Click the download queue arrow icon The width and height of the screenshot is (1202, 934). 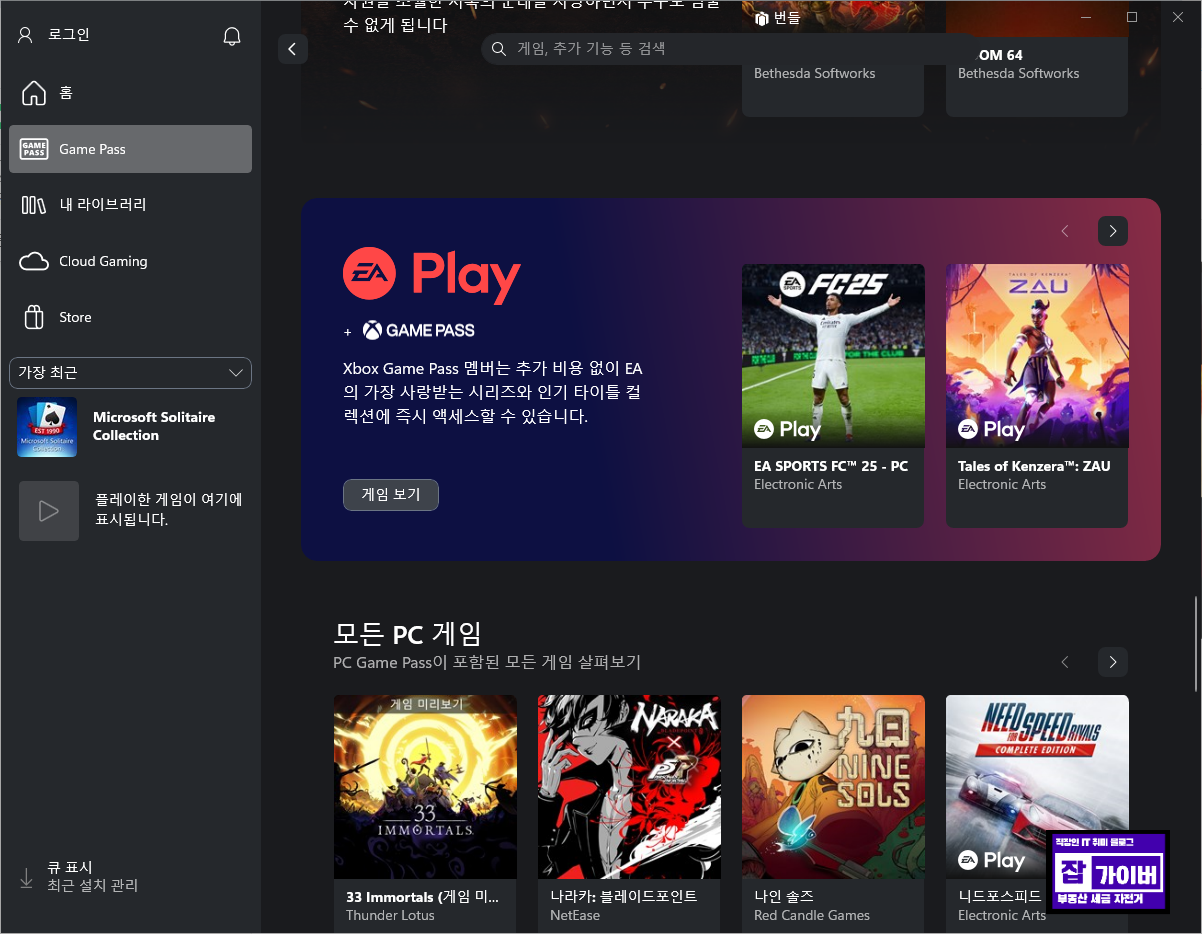click(27, 877)
